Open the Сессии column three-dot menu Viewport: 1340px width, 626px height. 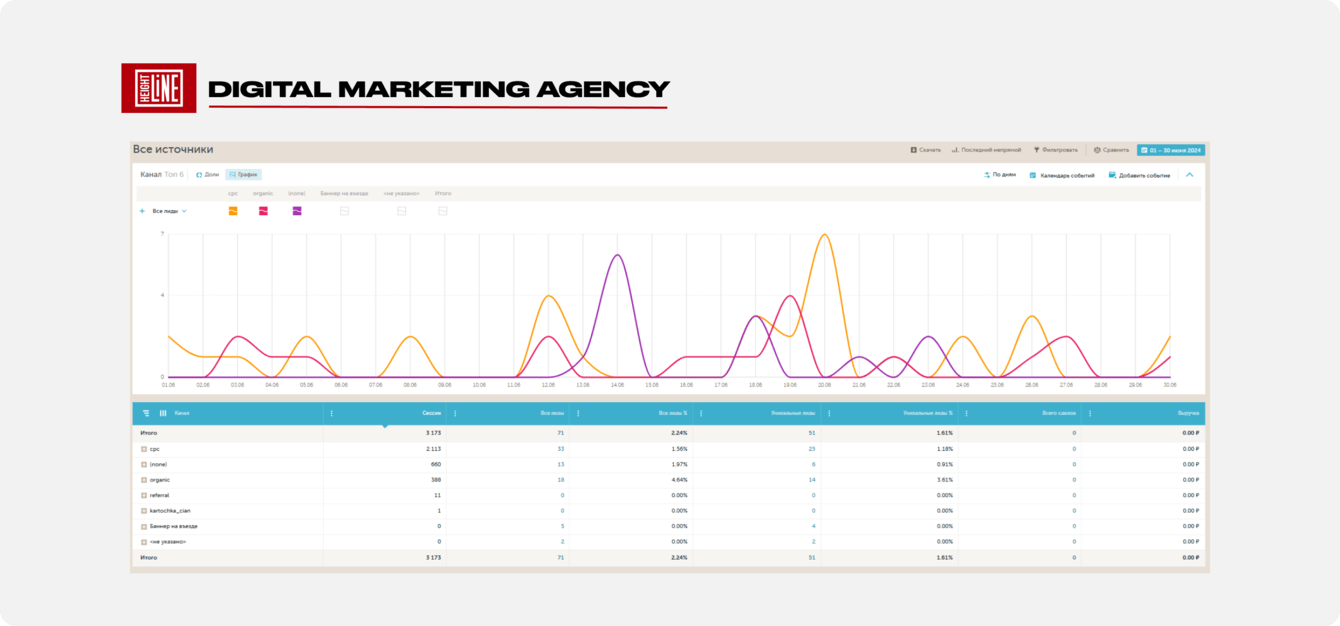332,413
